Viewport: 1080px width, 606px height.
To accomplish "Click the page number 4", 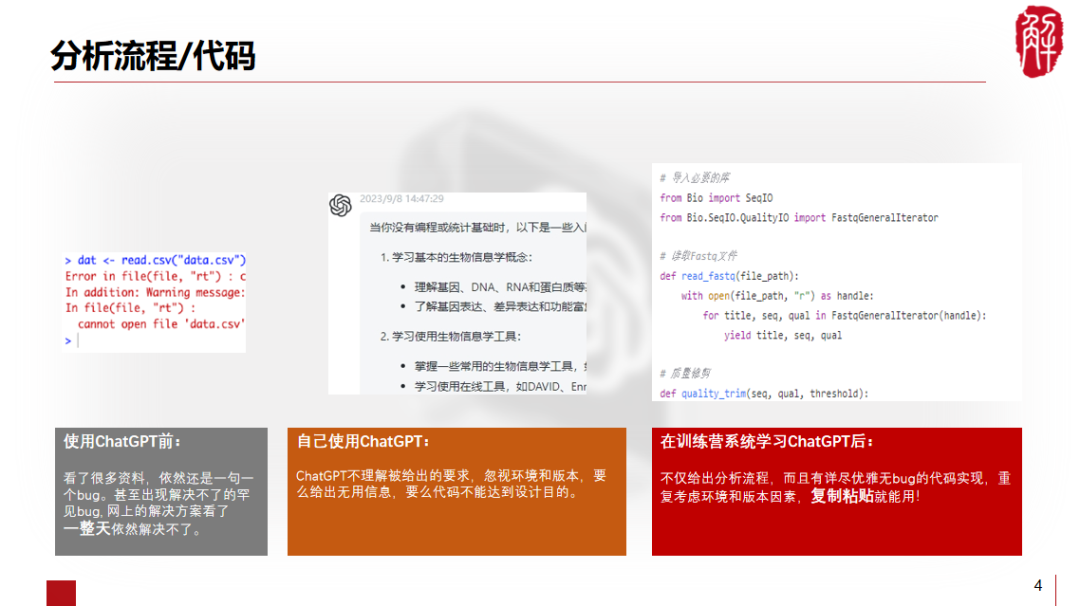I will point(1038,585).
